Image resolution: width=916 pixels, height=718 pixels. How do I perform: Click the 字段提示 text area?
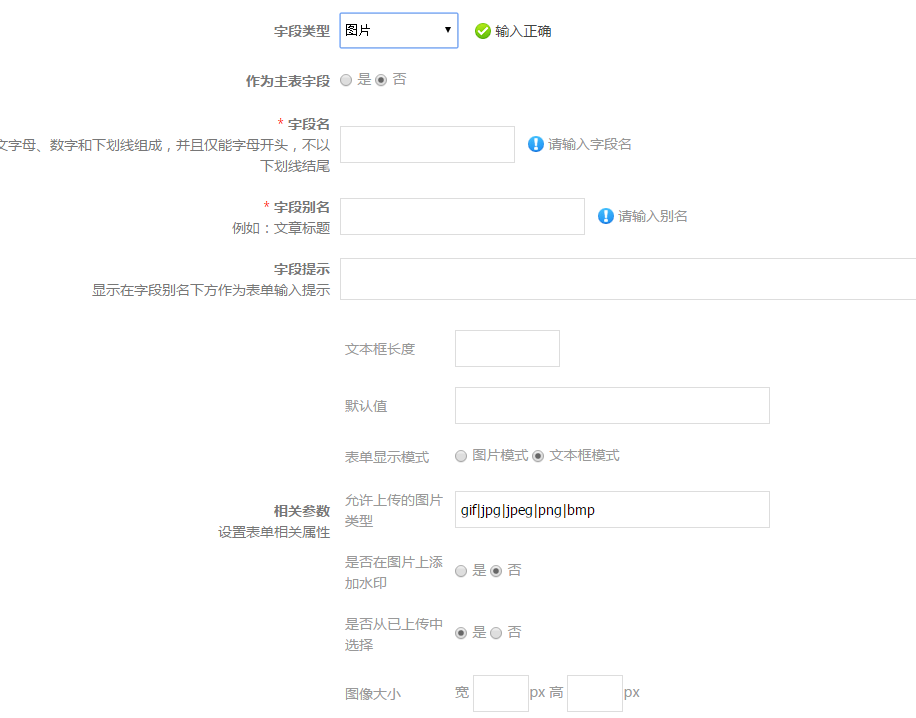[627, 279]
